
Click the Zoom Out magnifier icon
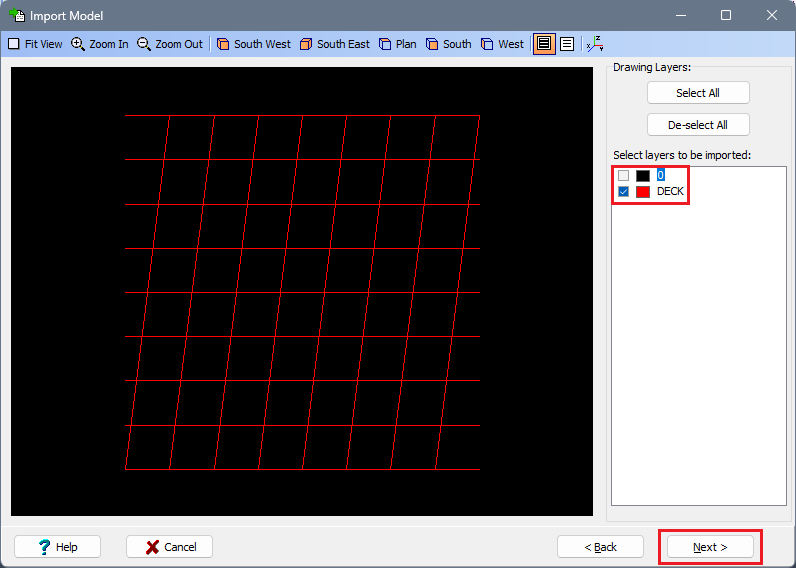click(x=144, y=44)
